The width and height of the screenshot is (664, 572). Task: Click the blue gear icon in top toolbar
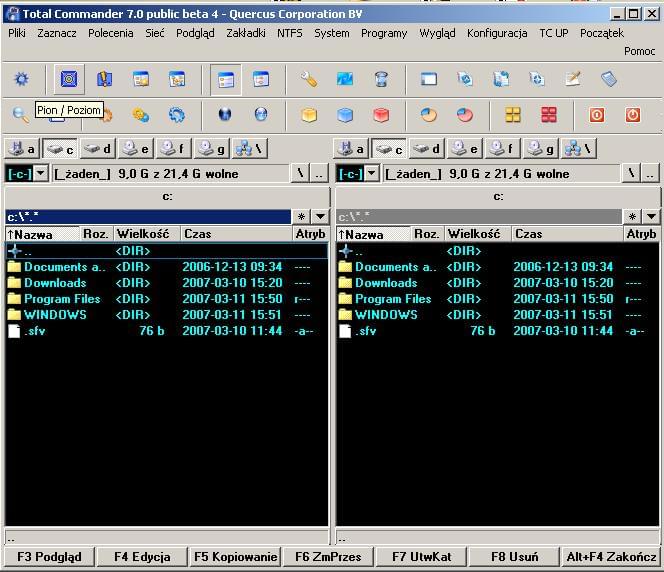tap(22, 79)
